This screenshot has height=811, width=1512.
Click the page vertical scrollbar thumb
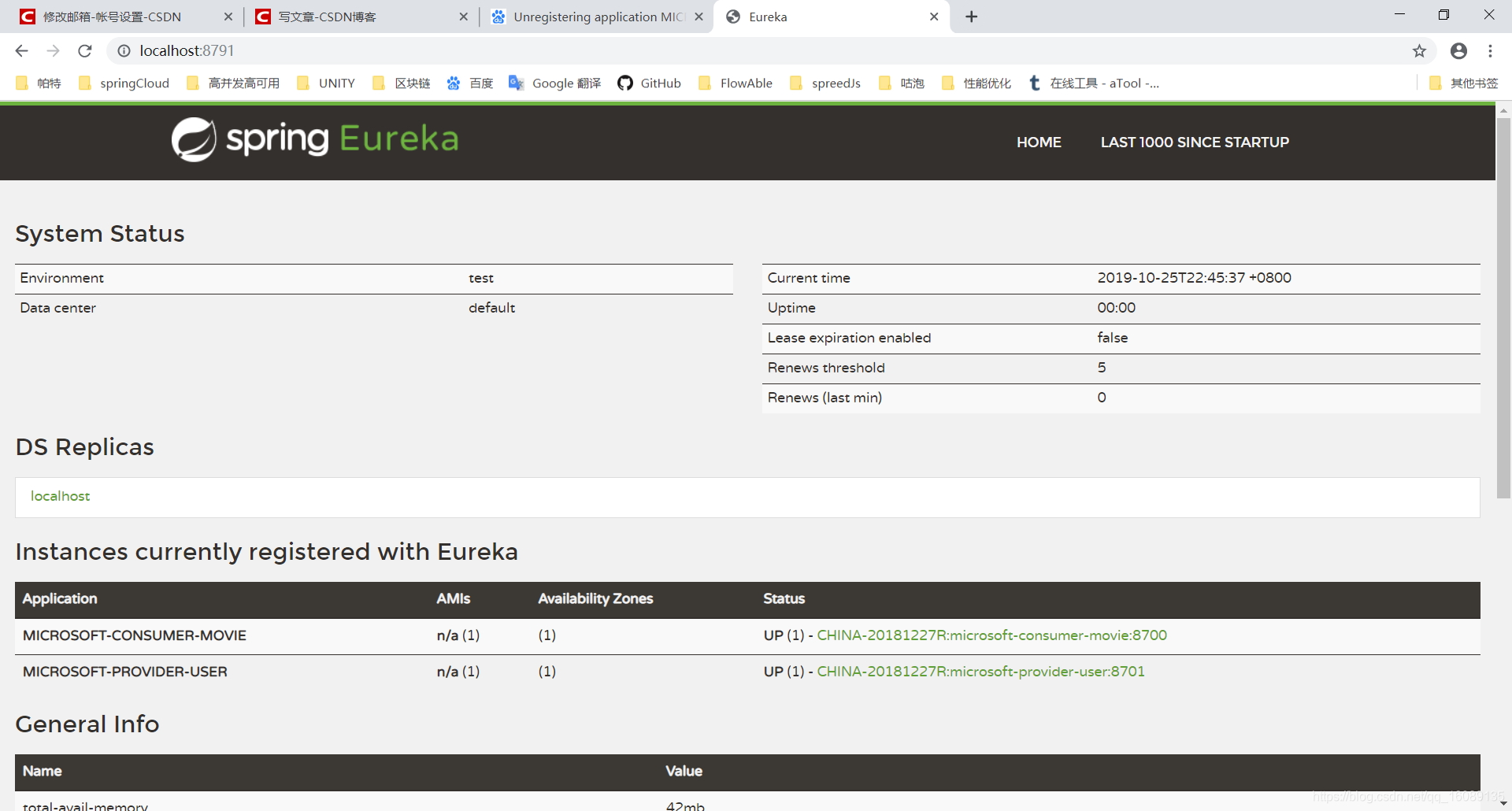(x=1503, y=307)
